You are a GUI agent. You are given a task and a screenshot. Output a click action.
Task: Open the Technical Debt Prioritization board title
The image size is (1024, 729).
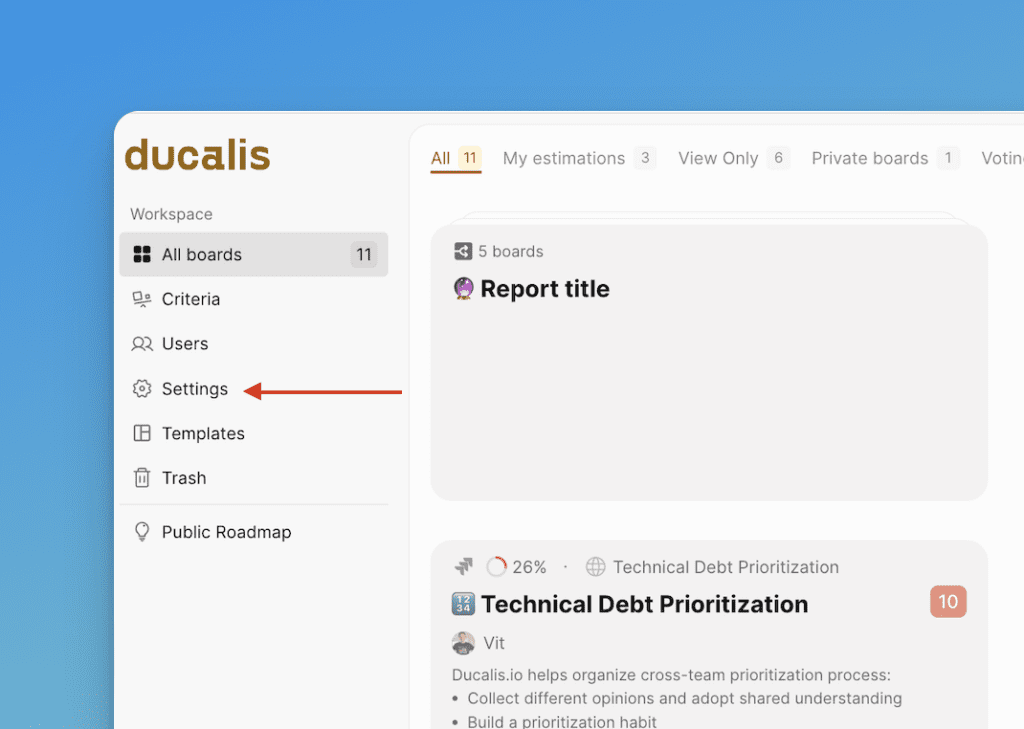[x=644, y=604]
